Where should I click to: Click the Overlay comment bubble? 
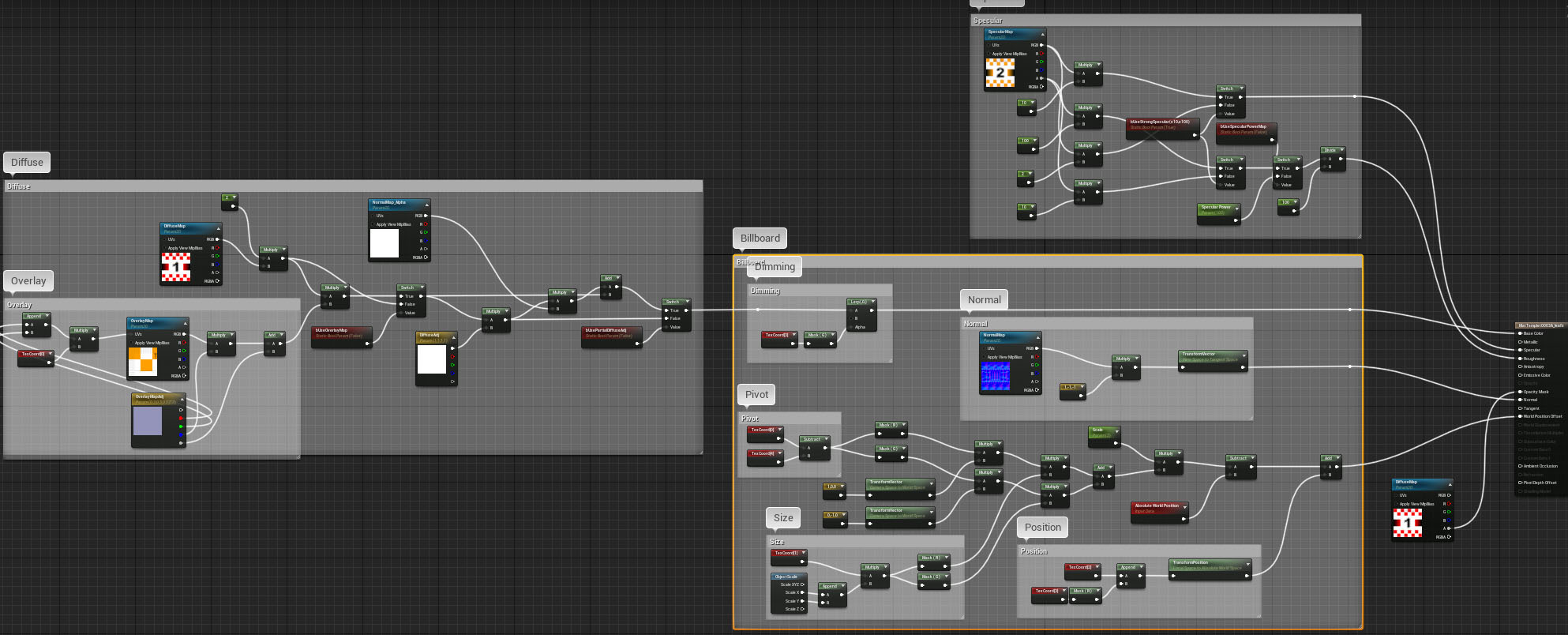28,281
